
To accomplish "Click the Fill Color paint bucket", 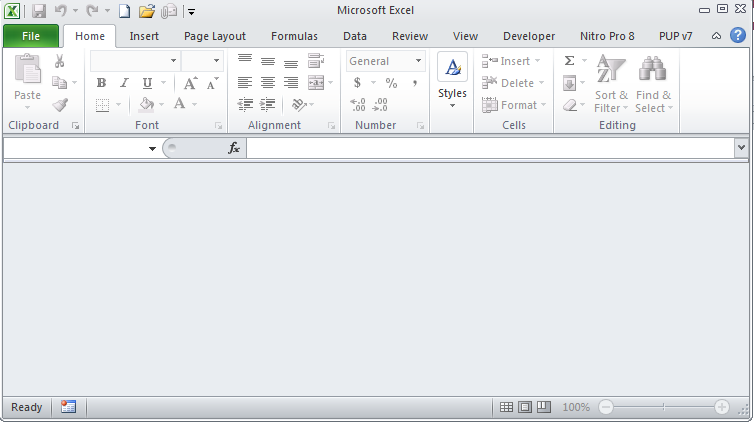I will point(147,104).
